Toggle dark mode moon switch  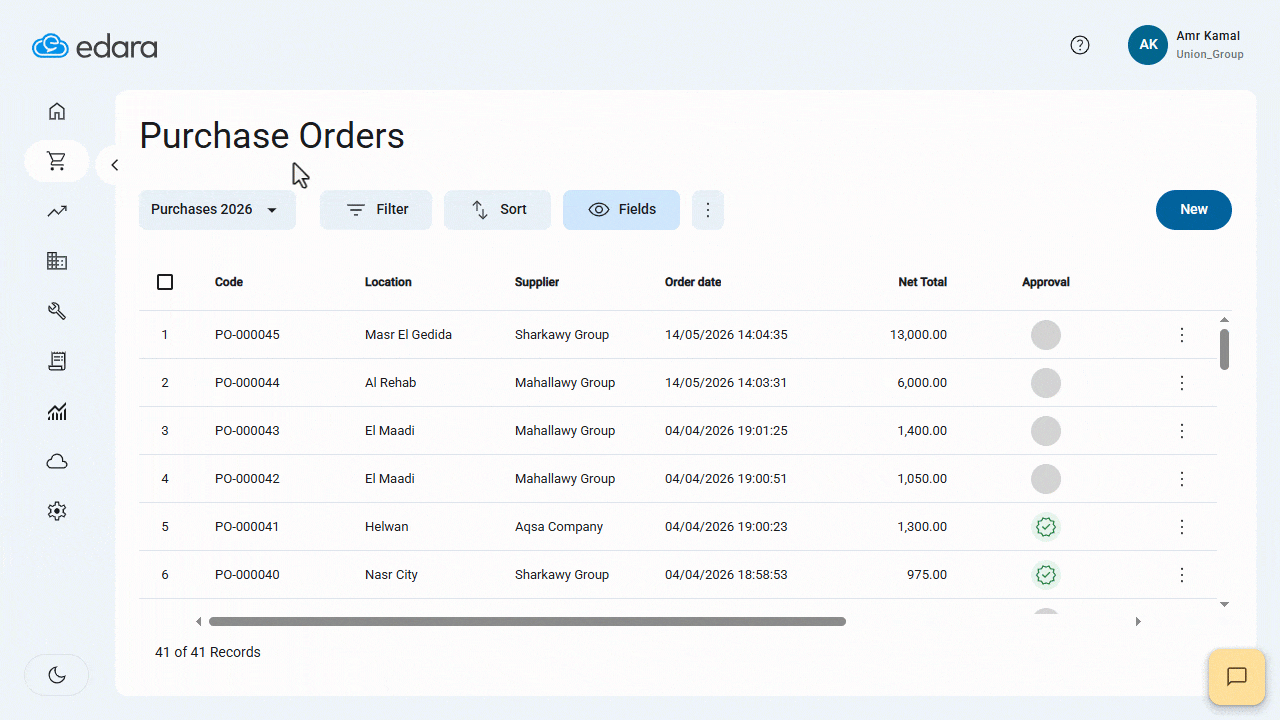[x=57, y=675]
